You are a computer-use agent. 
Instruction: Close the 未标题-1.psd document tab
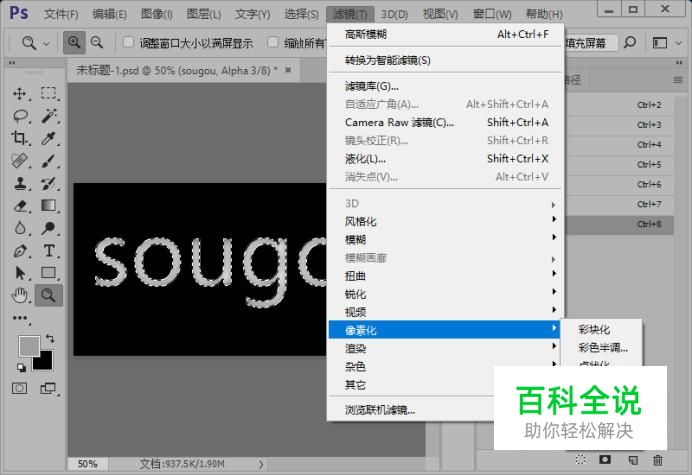click(x=288, y=70)
